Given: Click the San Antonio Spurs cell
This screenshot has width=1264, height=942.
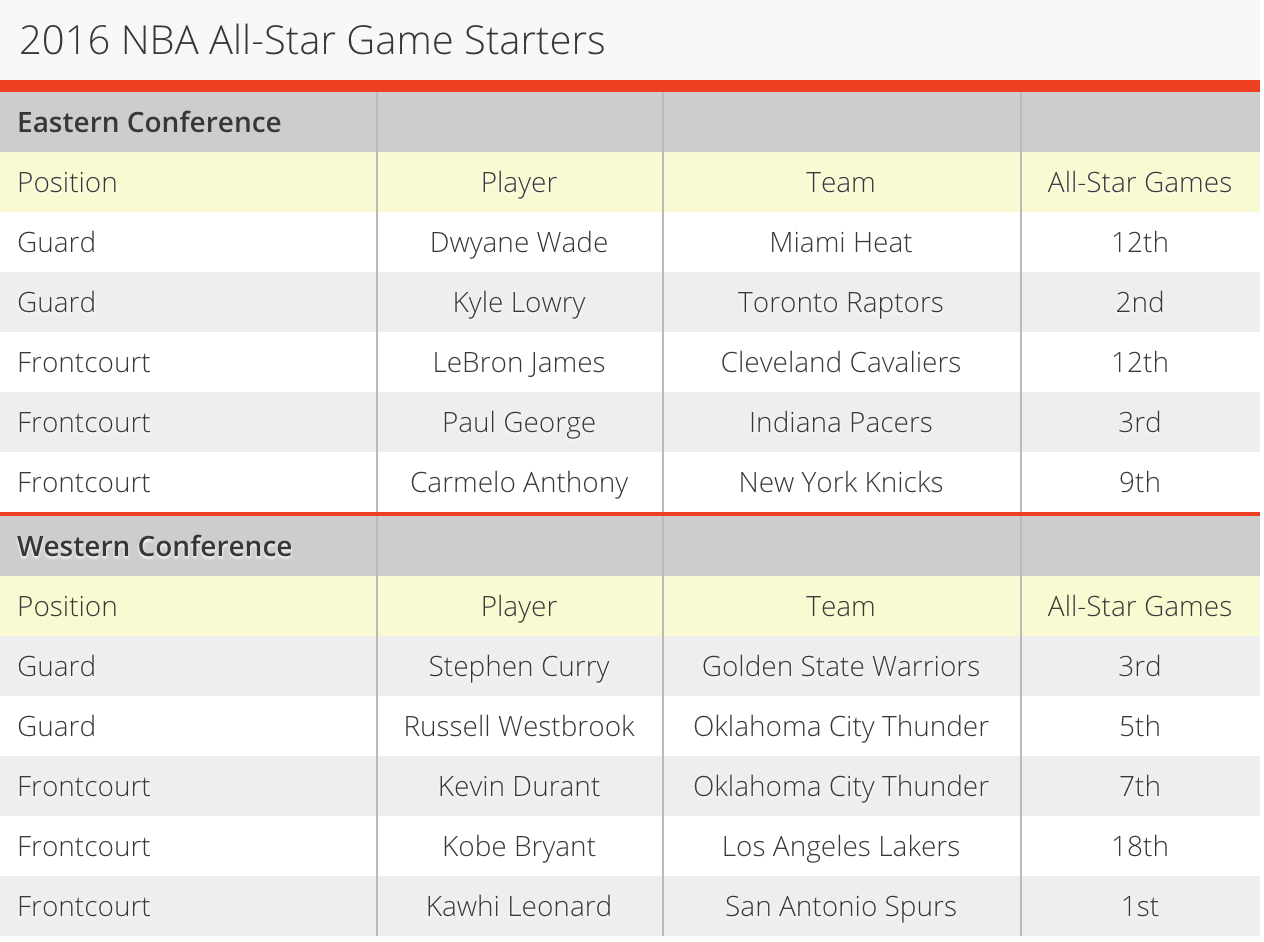Looking at the screenshot, I should click(841, 907).
